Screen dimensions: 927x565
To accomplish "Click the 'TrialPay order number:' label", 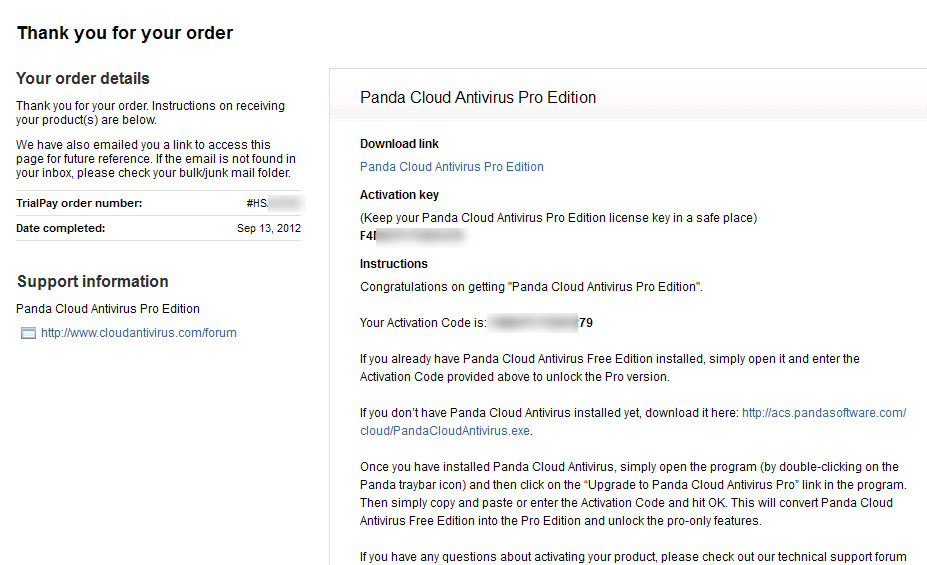I will click(x=79, y=203).
